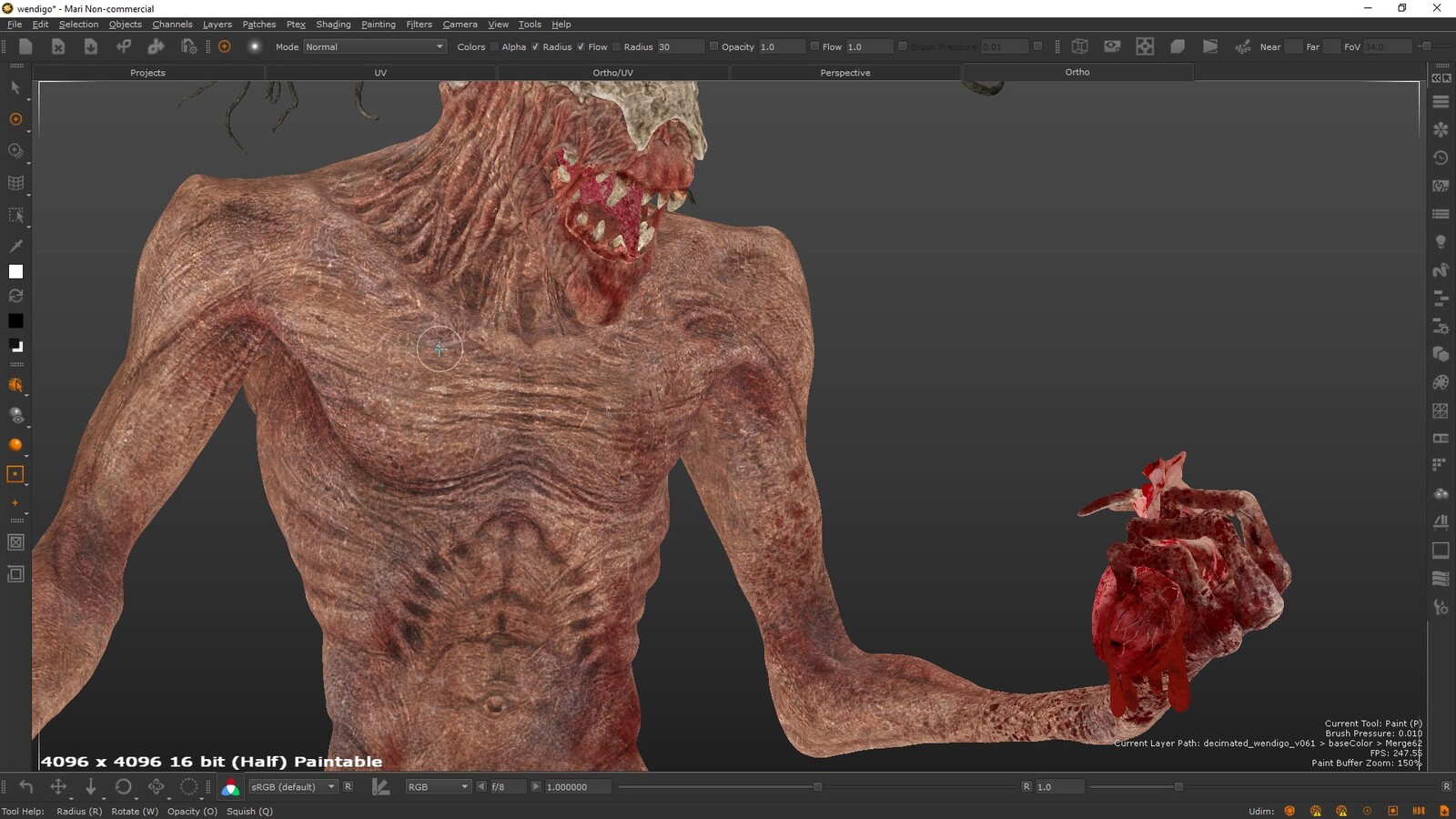1456x819 pixels.
Task: Switch to the UV tab
Action: [x=380, y=73]
